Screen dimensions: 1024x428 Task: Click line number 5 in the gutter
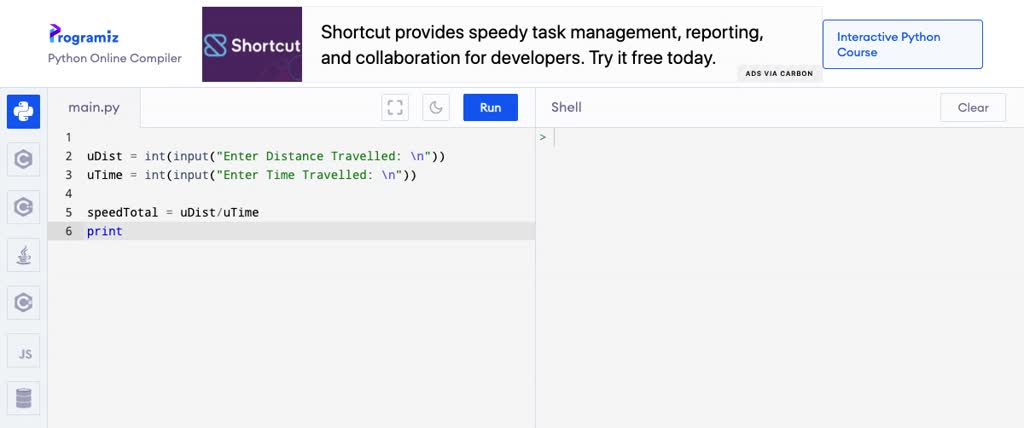69,212
